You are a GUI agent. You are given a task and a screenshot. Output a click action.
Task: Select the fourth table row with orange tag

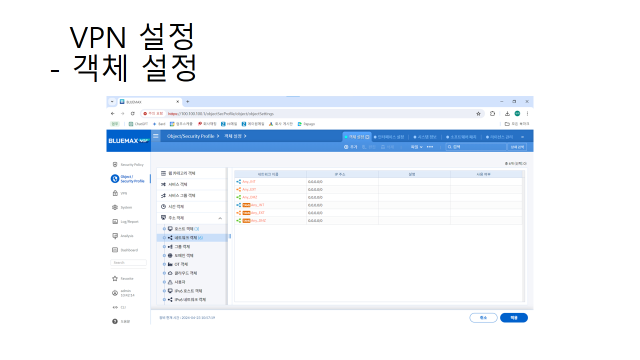point(378,205)
